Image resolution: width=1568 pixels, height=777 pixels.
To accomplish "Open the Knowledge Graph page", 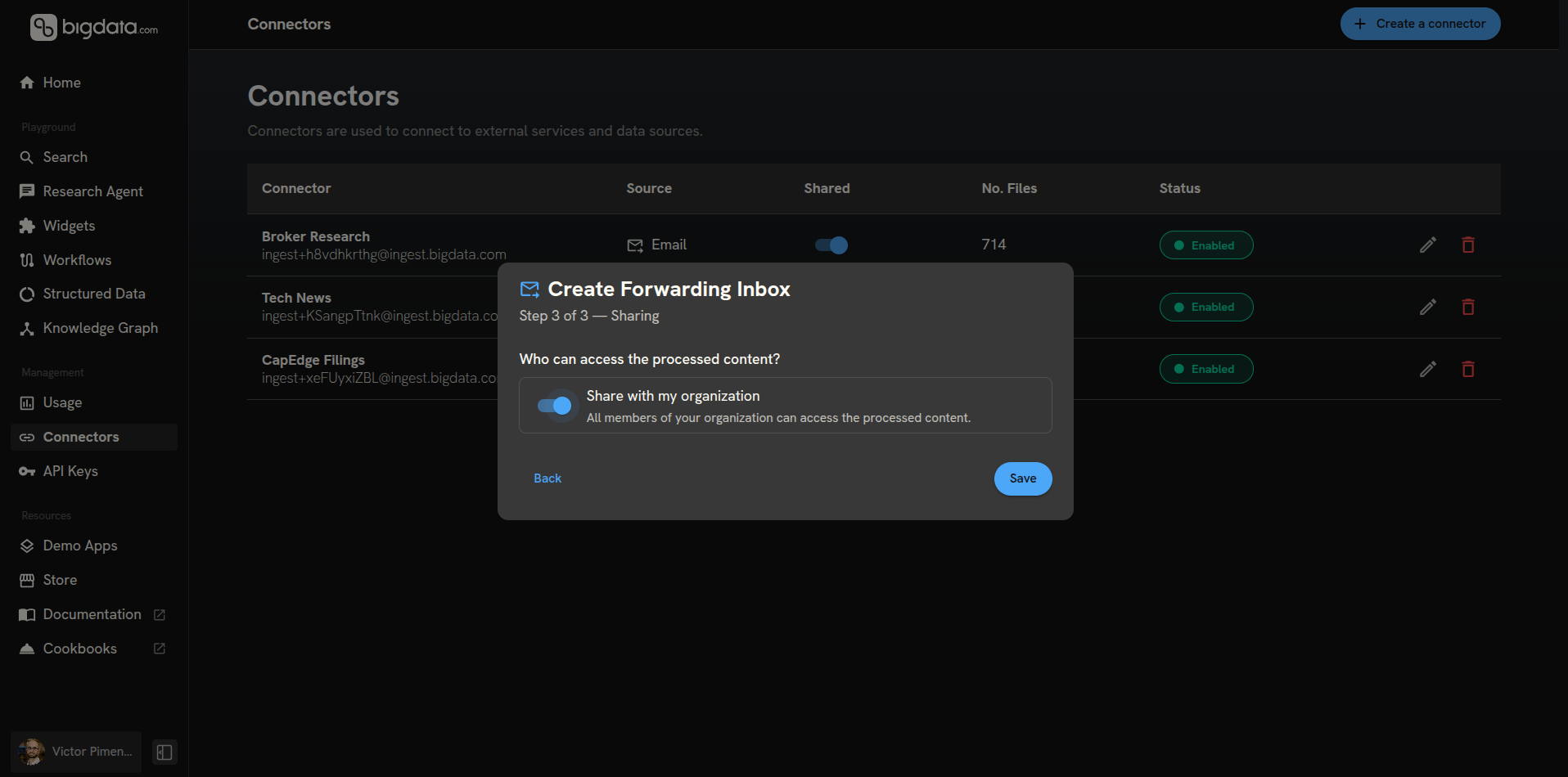I will click(94, 328).
